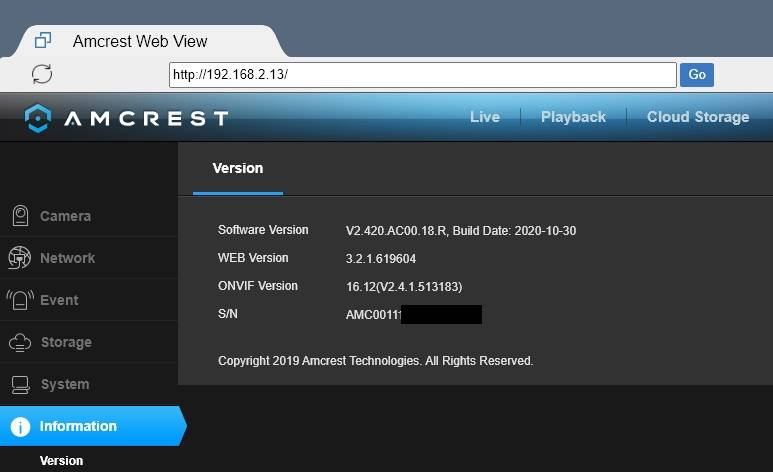Click the refresh icon beside the address bar
The image size is (773, 472).
click(42, 74)
